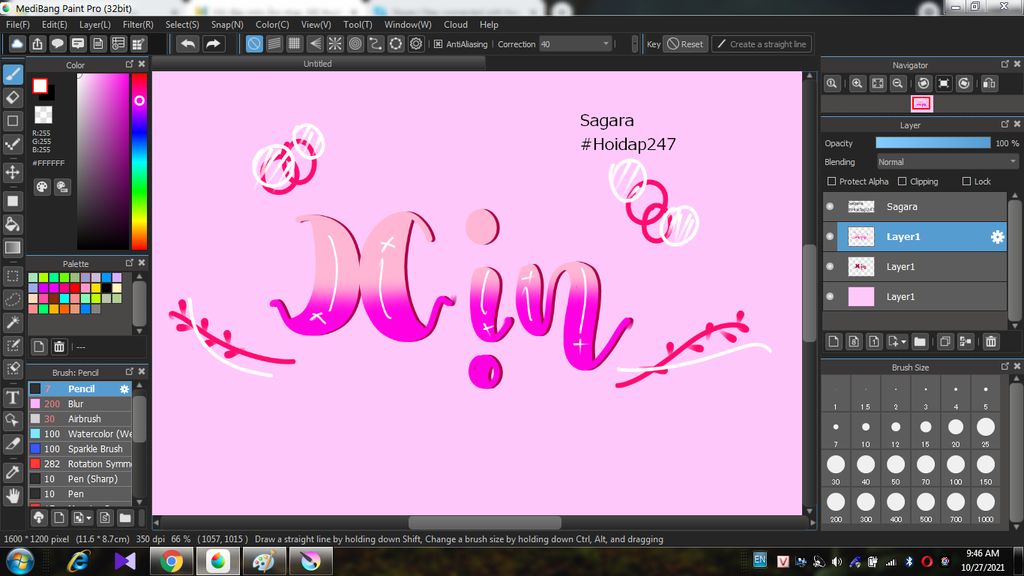Image resolution: width=1024 pixels, height=576 pixels.
Task: Select the Pen (Sharp) brush
Action: tap(80, 479)
